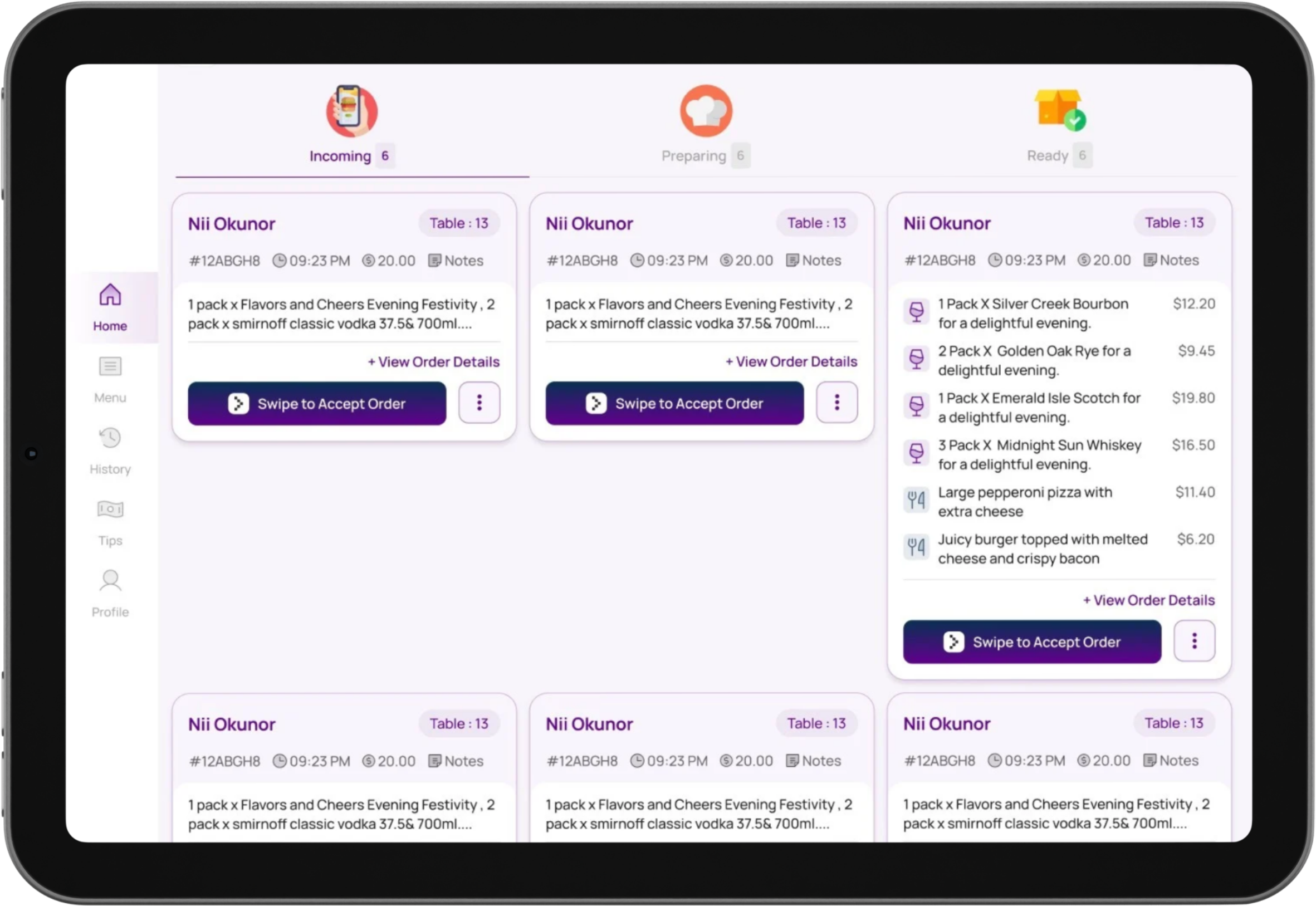Open Notes on the bottom-left order card
Viewport: 1316px width, 906px height.
tap(456, 761)
